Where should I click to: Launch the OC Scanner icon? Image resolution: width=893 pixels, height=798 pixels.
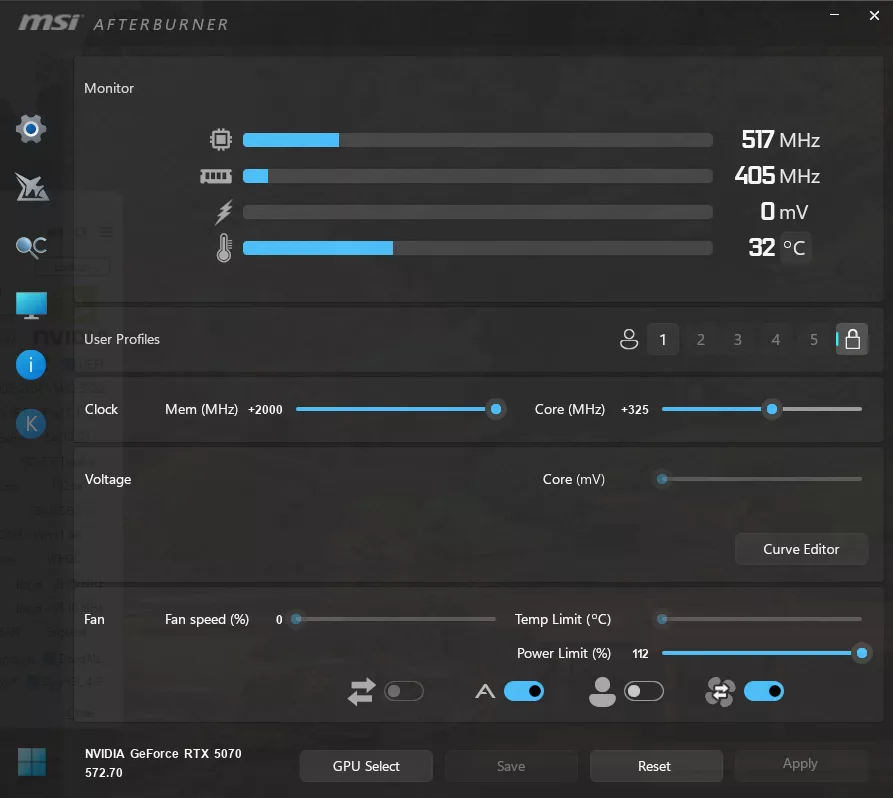[31, 246]
